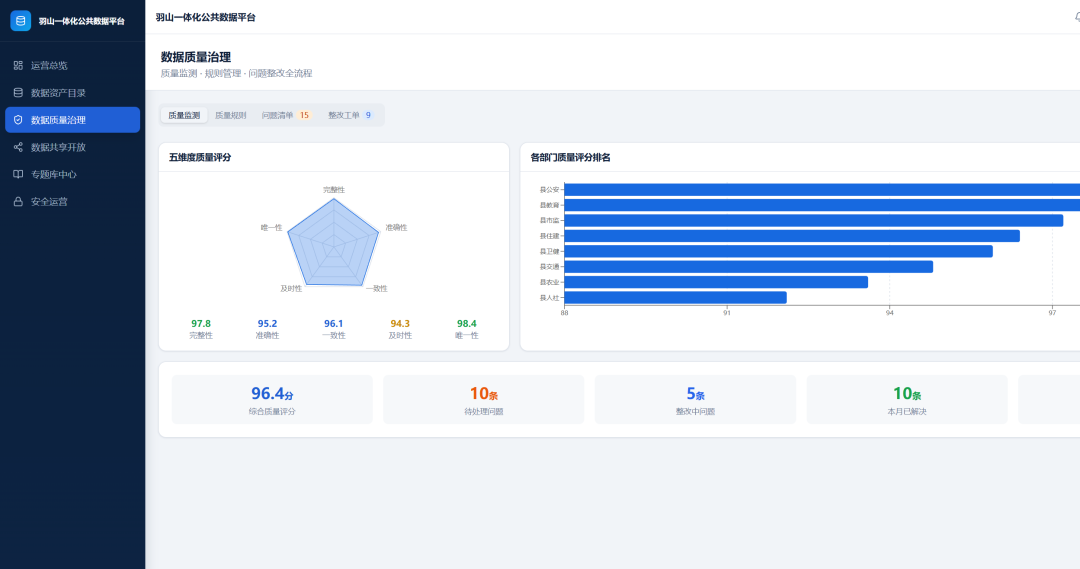1080x569 pixels.
Task: Click the 一致性 label on radar chart
Action: point(376,289)
